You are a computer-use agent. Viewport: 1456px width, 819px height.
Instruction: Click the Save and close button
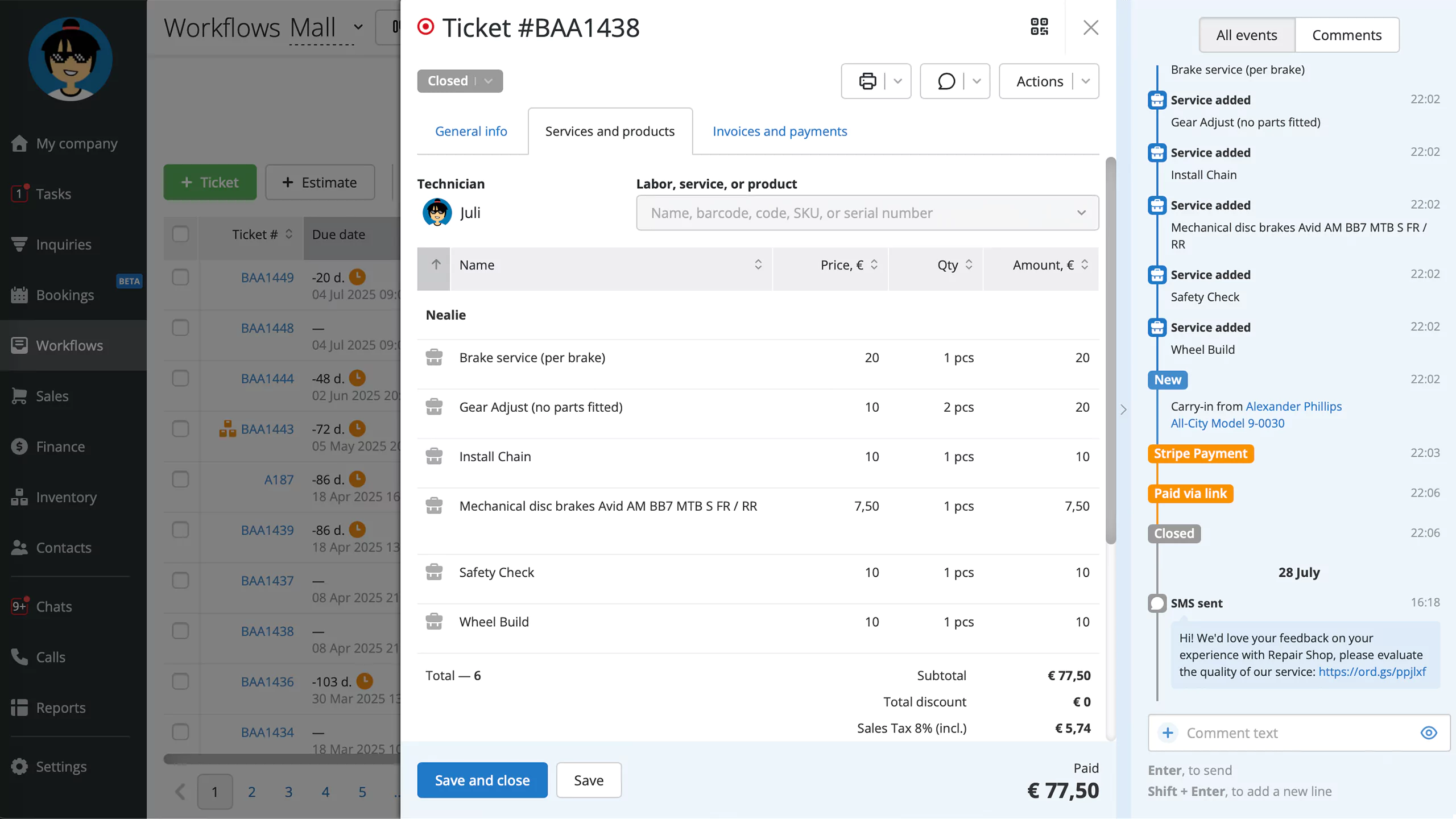(482, 780)
